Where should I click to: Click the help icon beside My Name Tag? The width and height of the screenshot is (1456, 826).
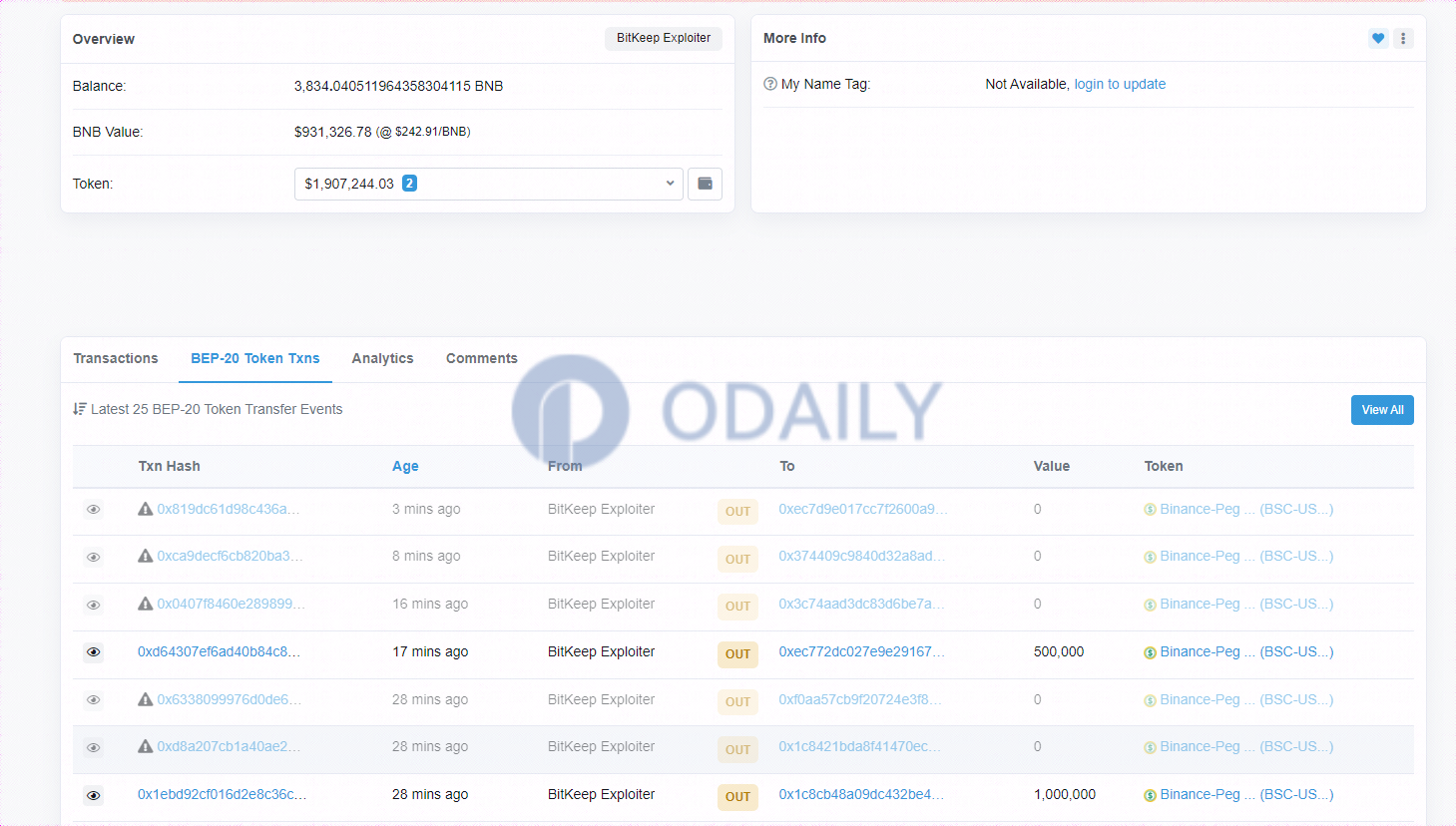770,84
